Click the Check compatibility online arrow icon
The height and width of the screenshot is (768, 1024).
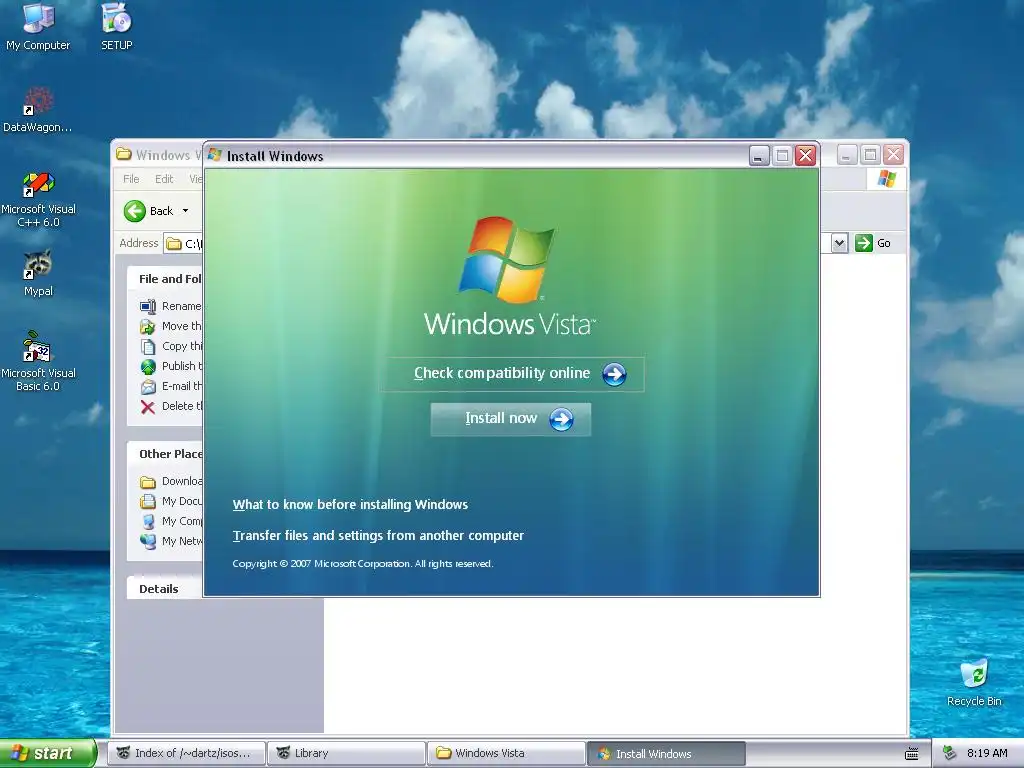(614, 374)
